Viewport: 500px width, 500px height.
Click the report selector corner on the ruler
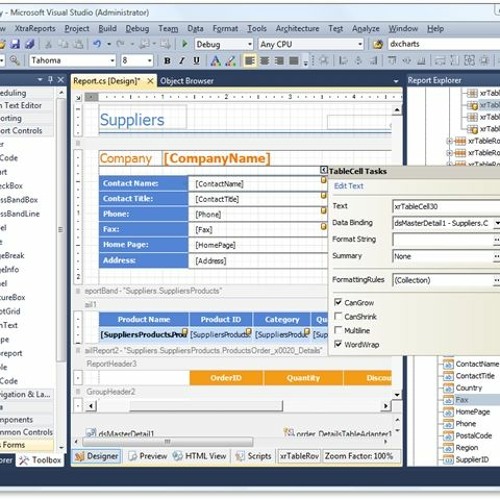point(78,97)
